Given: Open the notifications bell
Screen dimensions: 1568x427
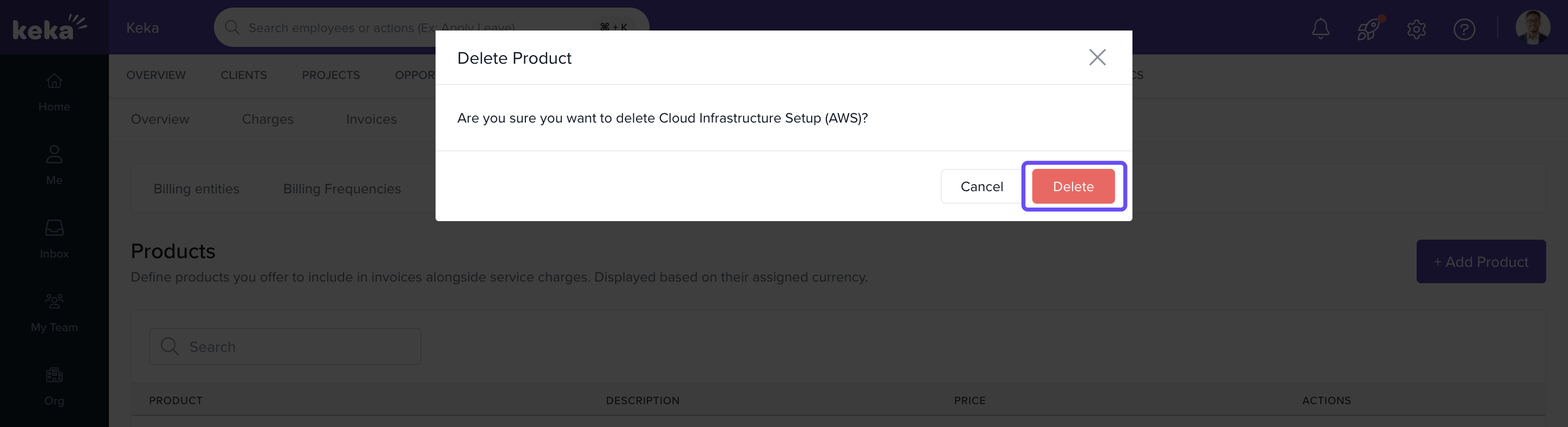Looking at the screenshot, I should tap(1320, 29).
